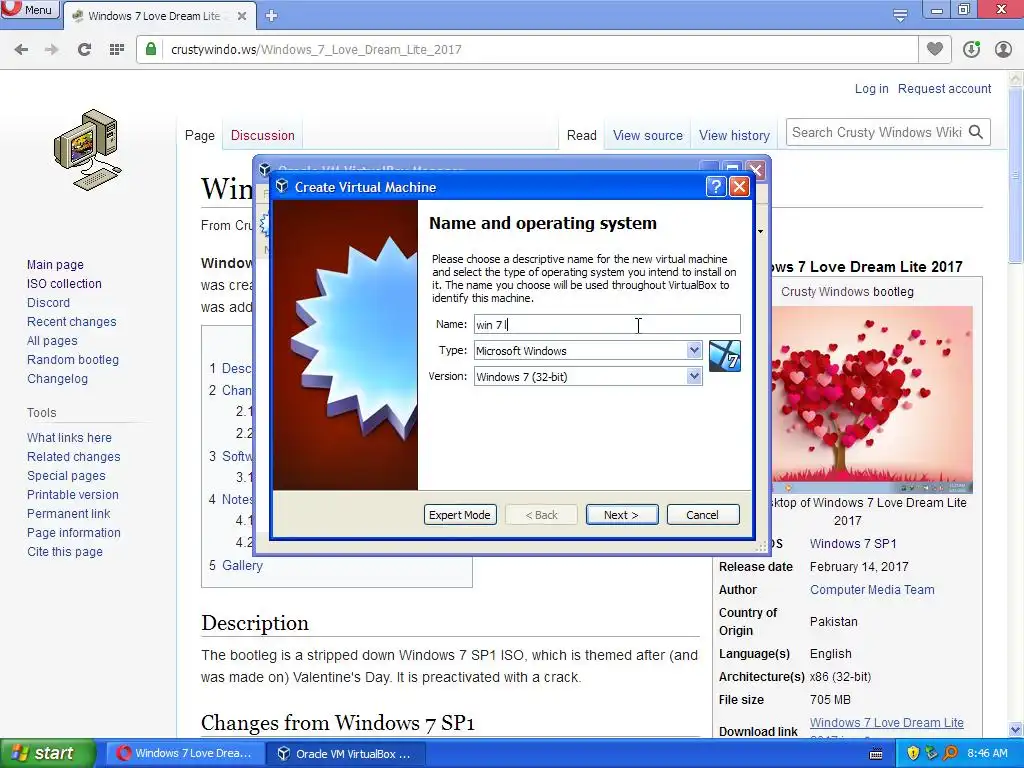Open the Page information link
Viewport: 1024px width, 768px height.
pyautogui.click(x=74, y=532)
